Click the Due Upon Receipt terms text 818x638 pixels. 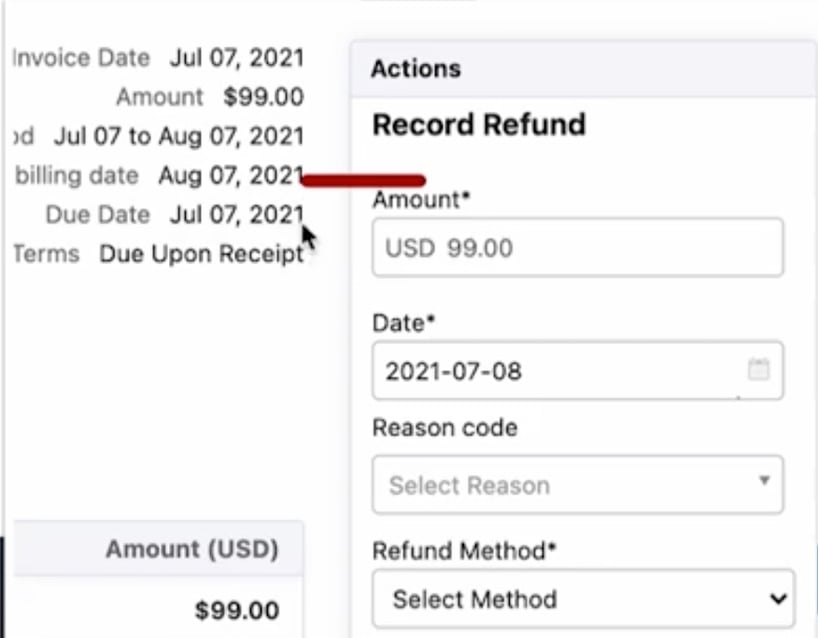coord(200,254)
